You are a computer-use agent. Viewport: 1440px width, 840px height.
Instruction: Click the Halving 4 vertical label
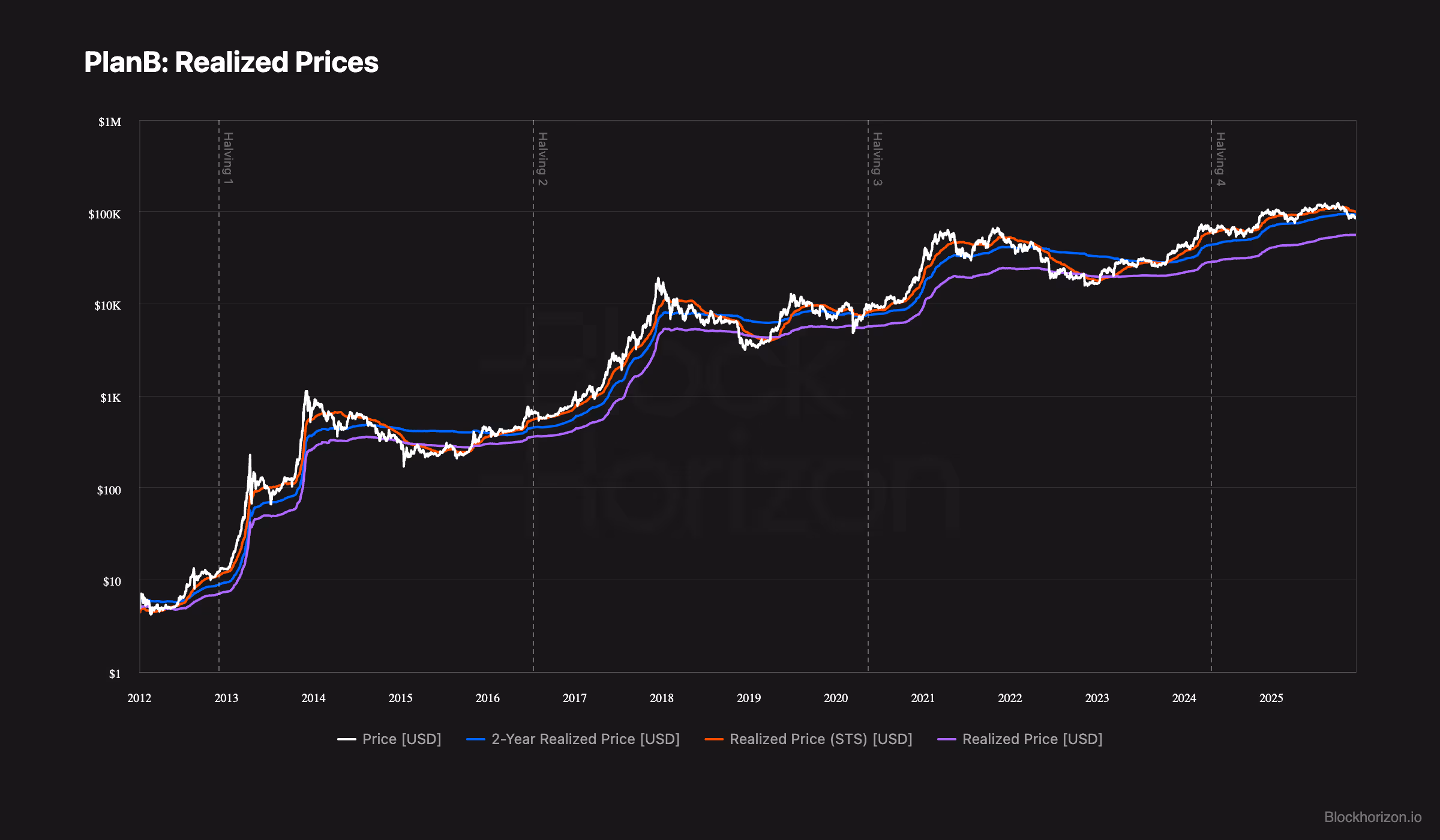coord(1220,158)
